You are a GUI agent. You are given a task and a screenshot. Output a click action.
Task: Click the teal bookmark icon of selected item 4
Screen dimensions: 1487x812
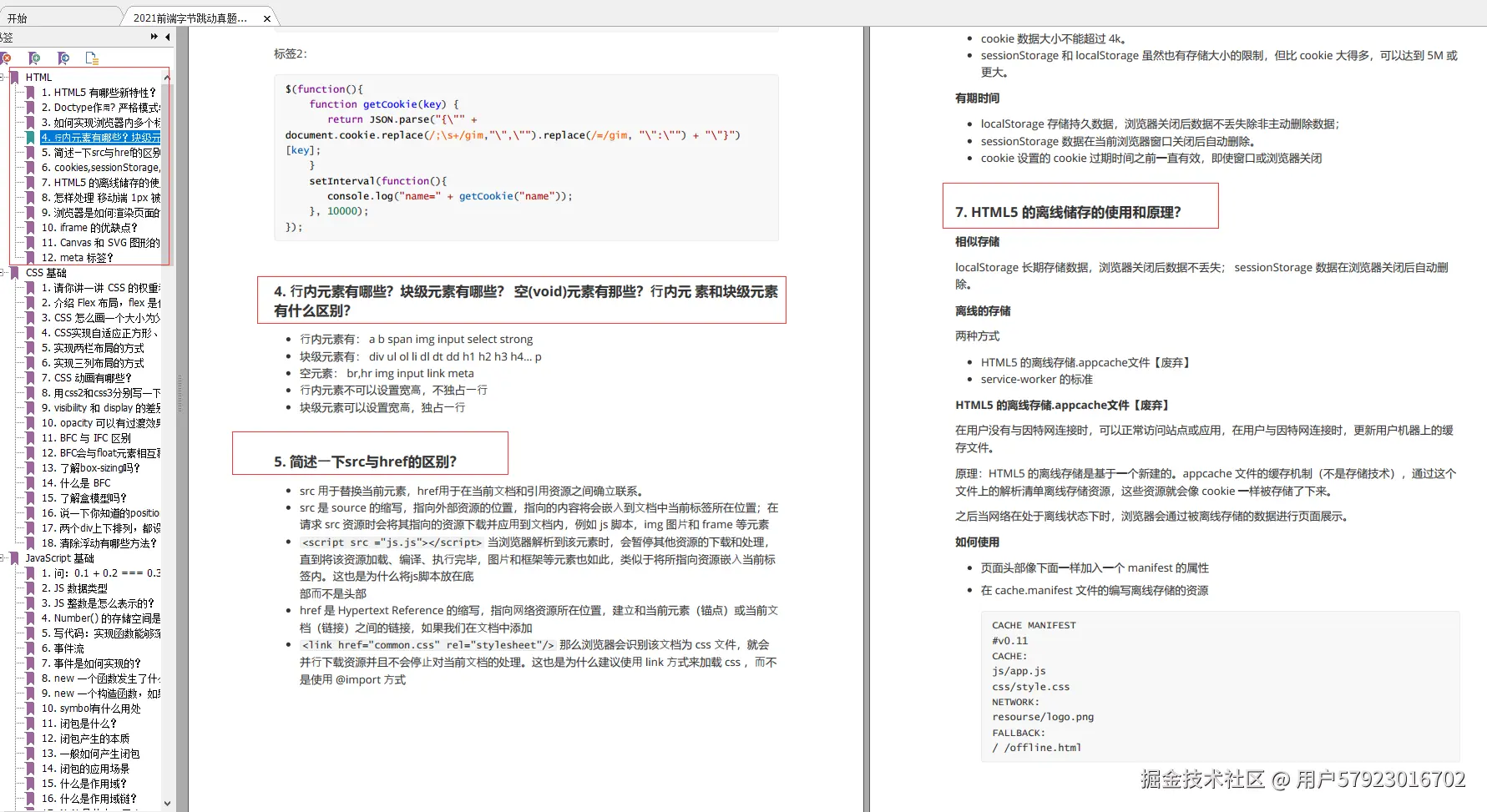(31, 138)
